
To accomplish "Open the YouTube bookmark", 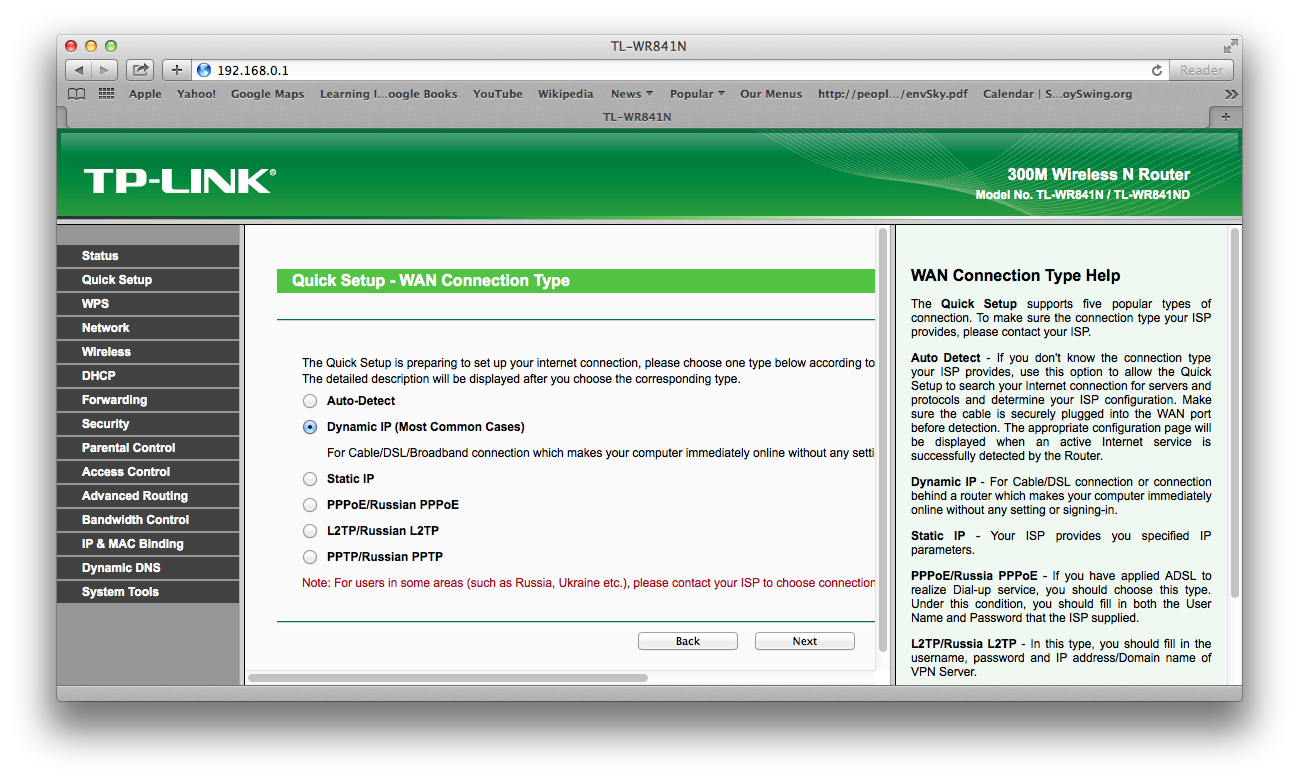I will click(498, 94).
